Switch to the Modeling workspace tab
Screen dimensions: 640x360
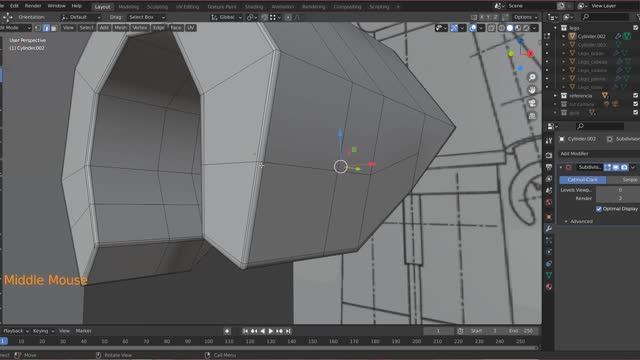click(129, 7)
